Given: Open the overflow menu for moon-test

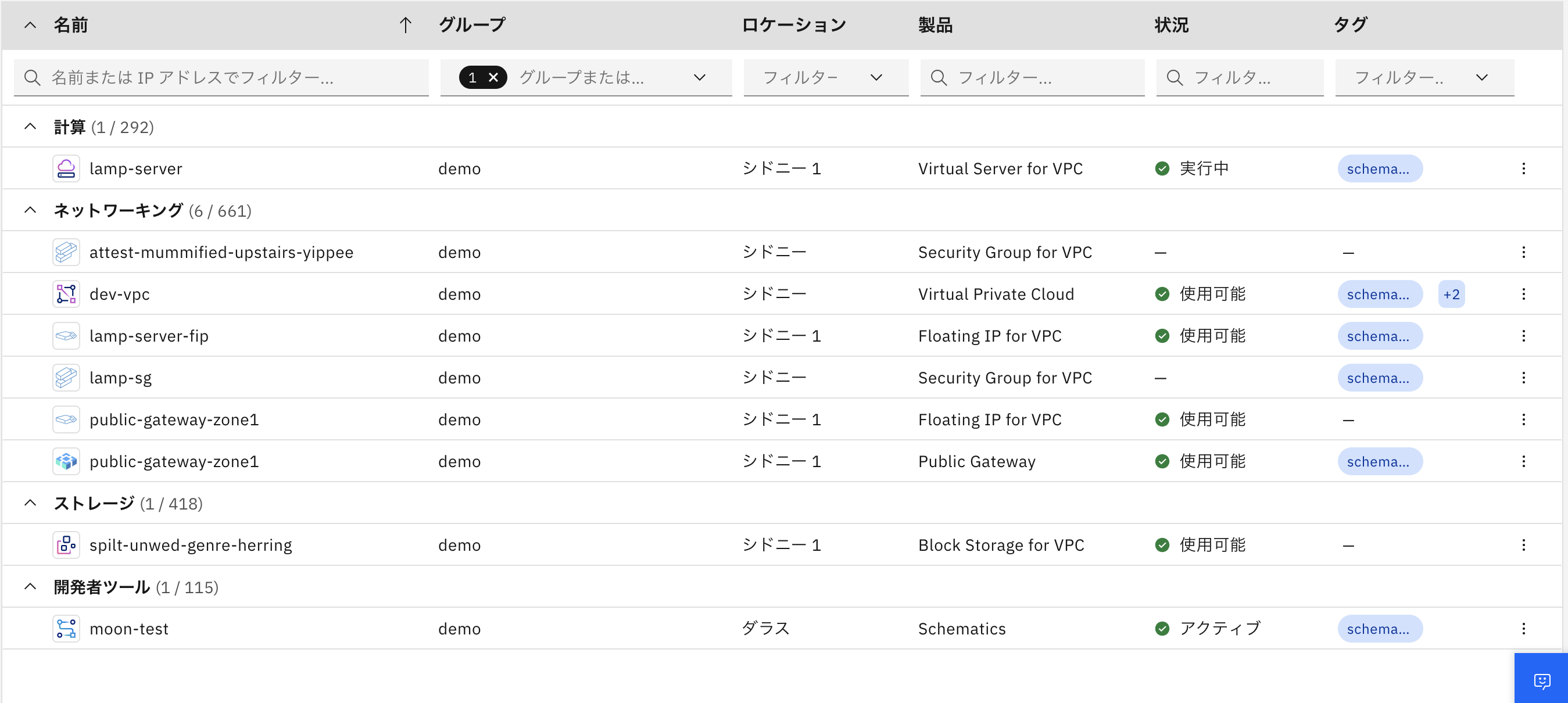Looking at the screenshot, I should 1524,628.
